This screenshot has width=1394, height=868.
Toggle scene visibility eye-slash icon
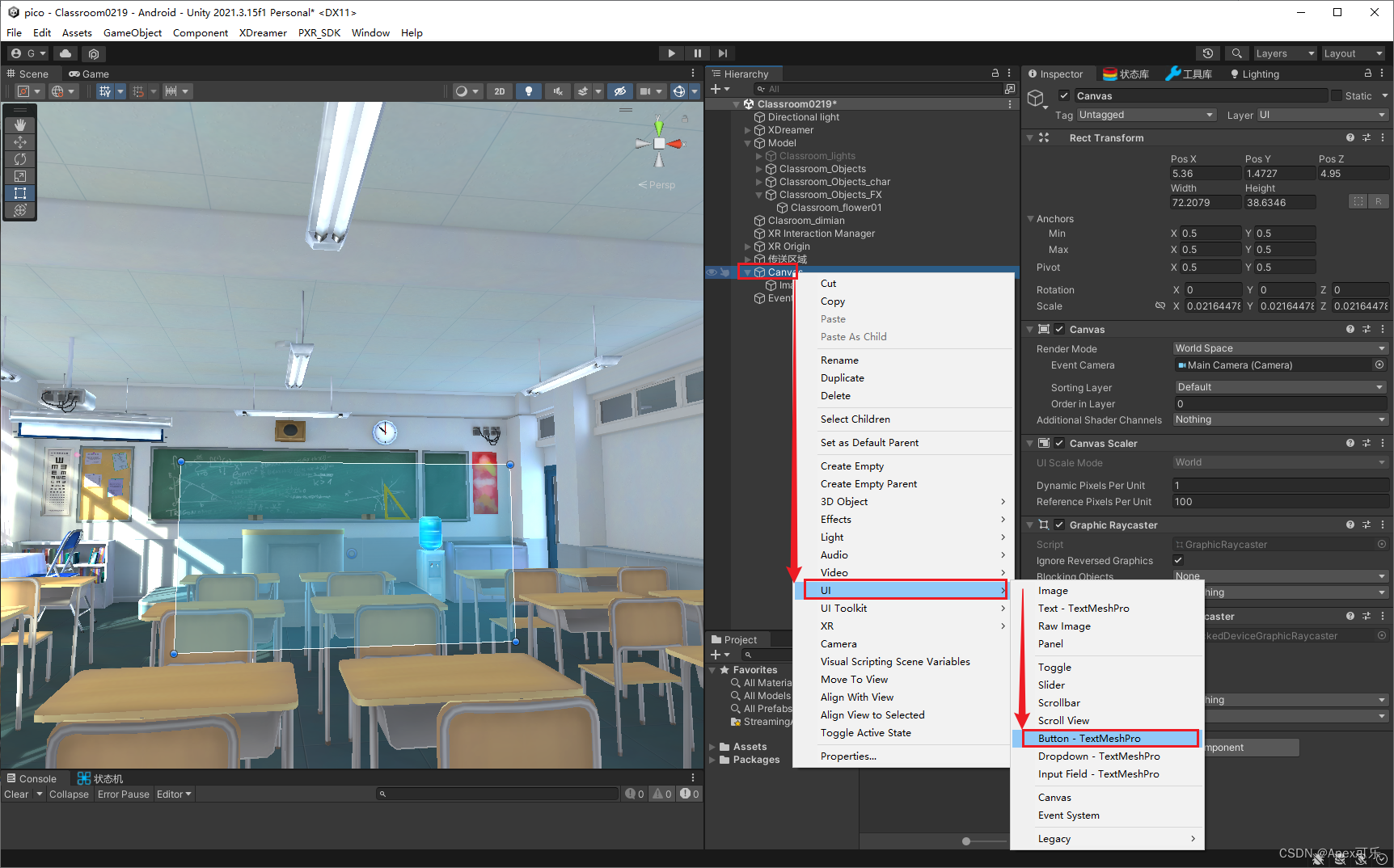620,91
